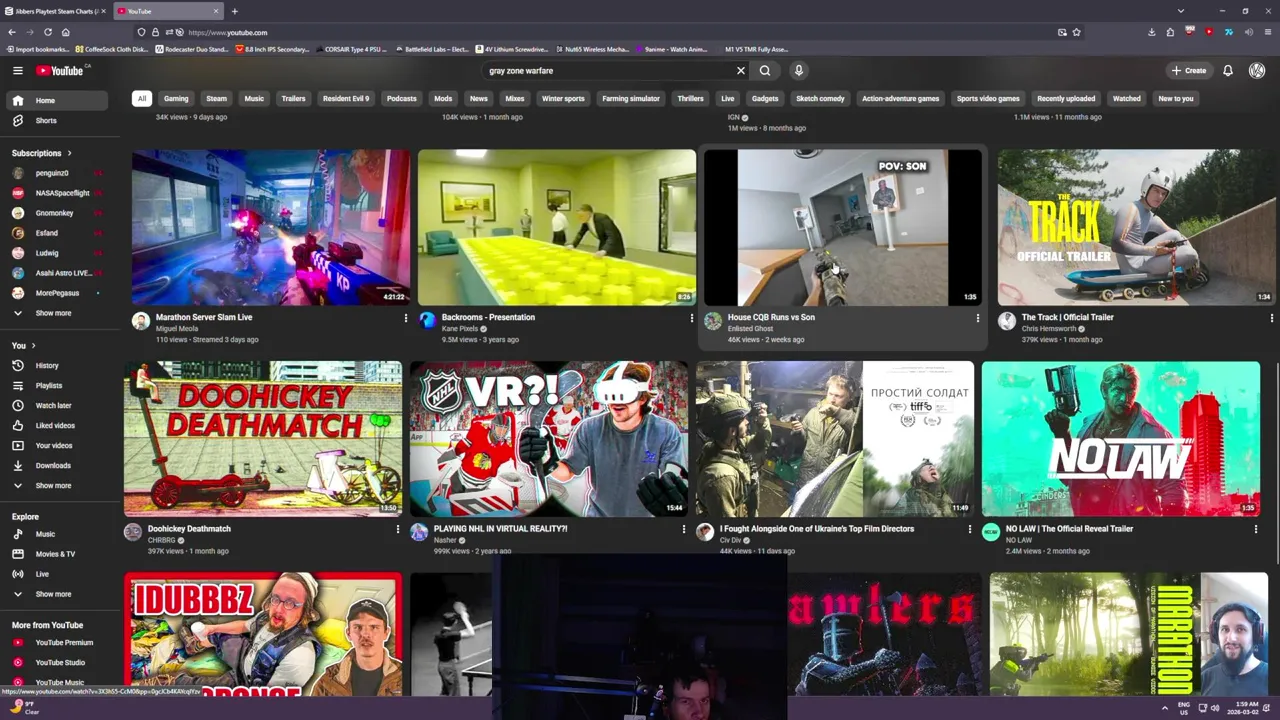Switch to the Steam Charts tab
The image size is (1280, 720).
pyautogui.click(x=55, y=11)
